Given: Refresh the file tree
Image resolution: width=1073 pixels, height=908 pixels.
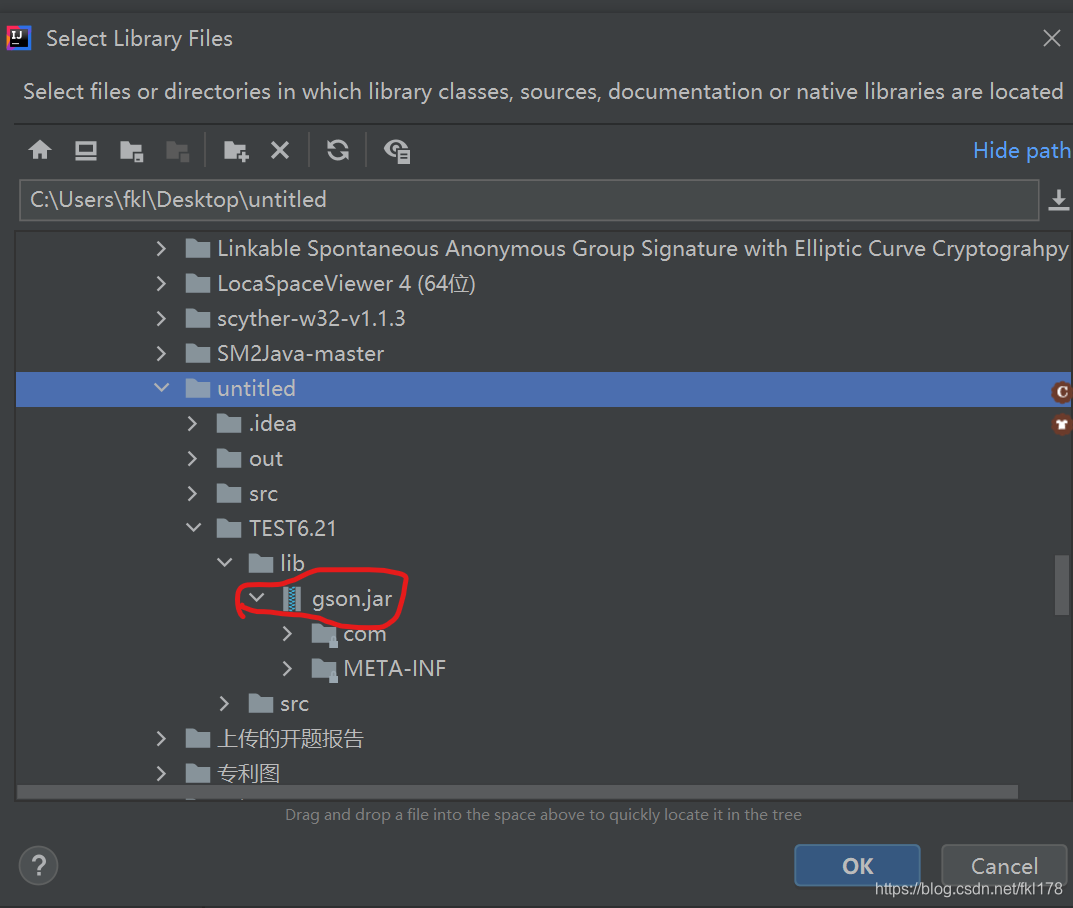Looking at the screenshot, I should tap(338, 150).
